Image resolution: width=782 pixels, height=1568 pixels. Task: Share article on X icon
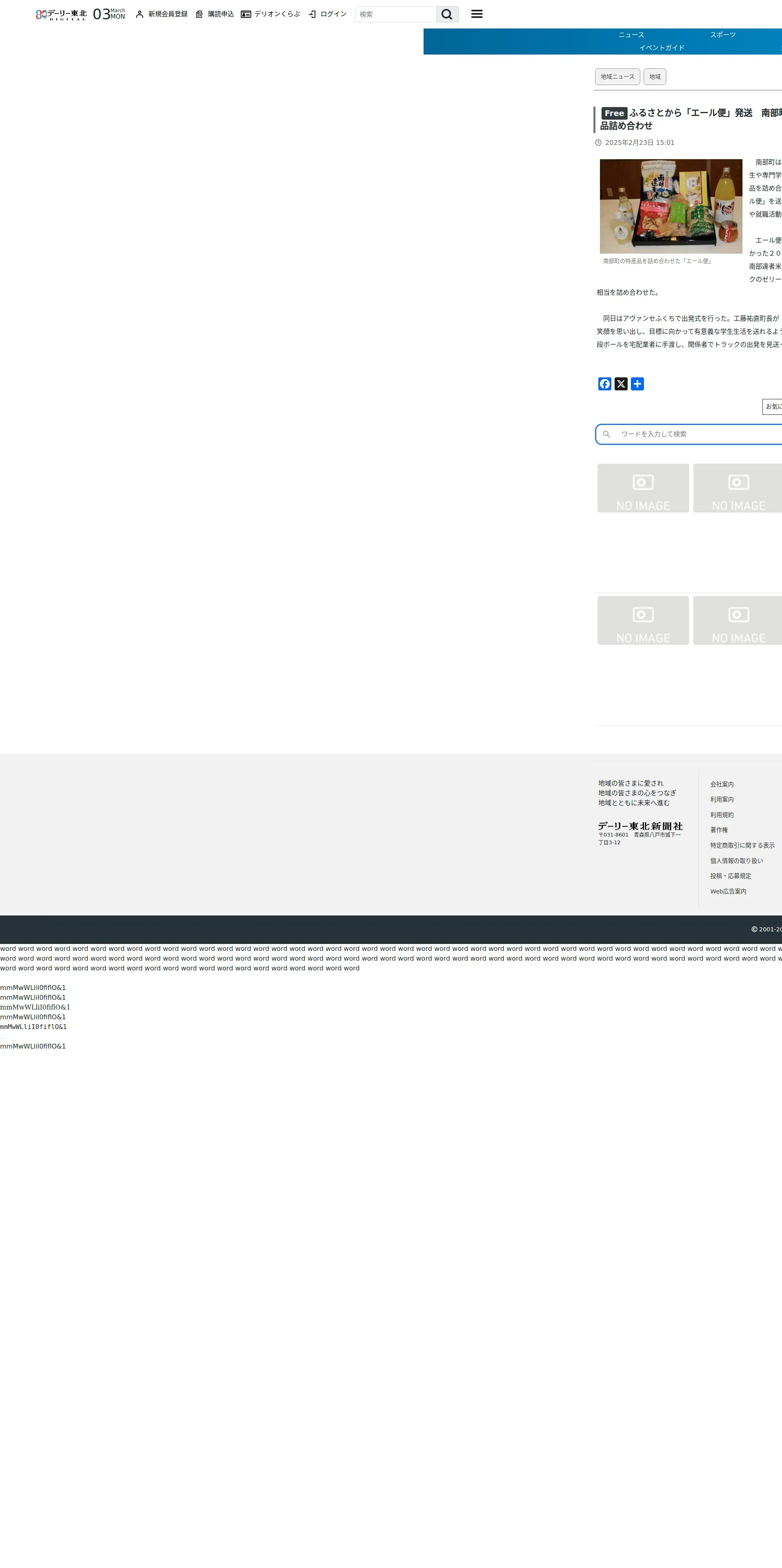(621, 383)
